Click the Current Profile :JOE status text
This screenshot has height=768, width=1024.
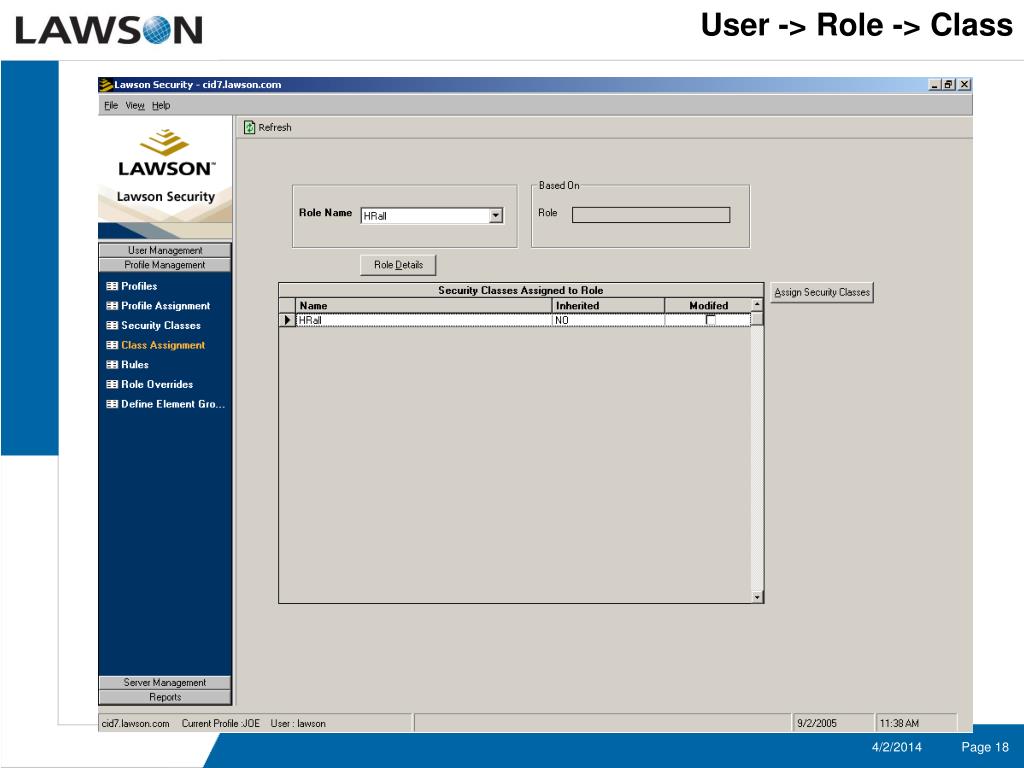(x=221, y=724)
